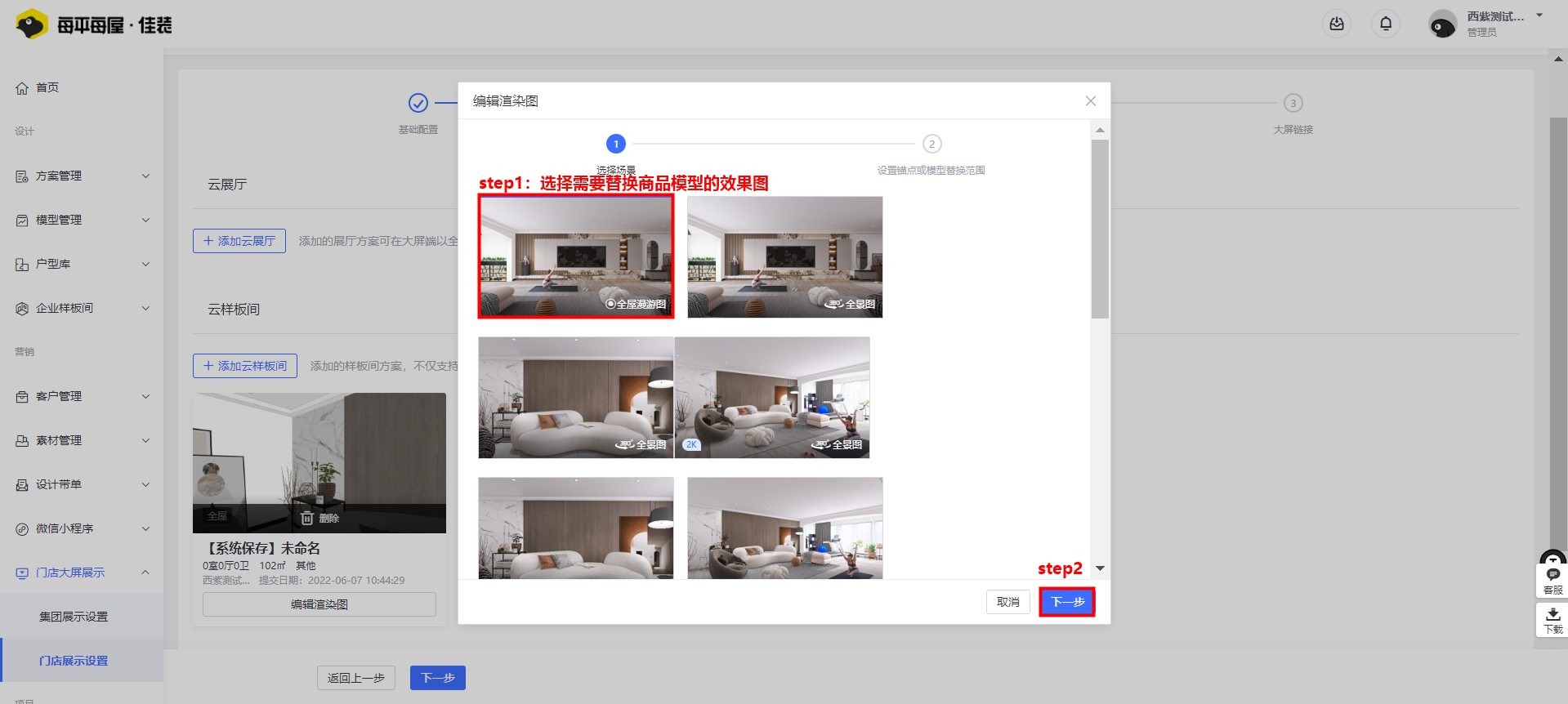The image size is (1568, 704).
Task: Click the home icon beside 首页
Action: (x=22, y=88)
